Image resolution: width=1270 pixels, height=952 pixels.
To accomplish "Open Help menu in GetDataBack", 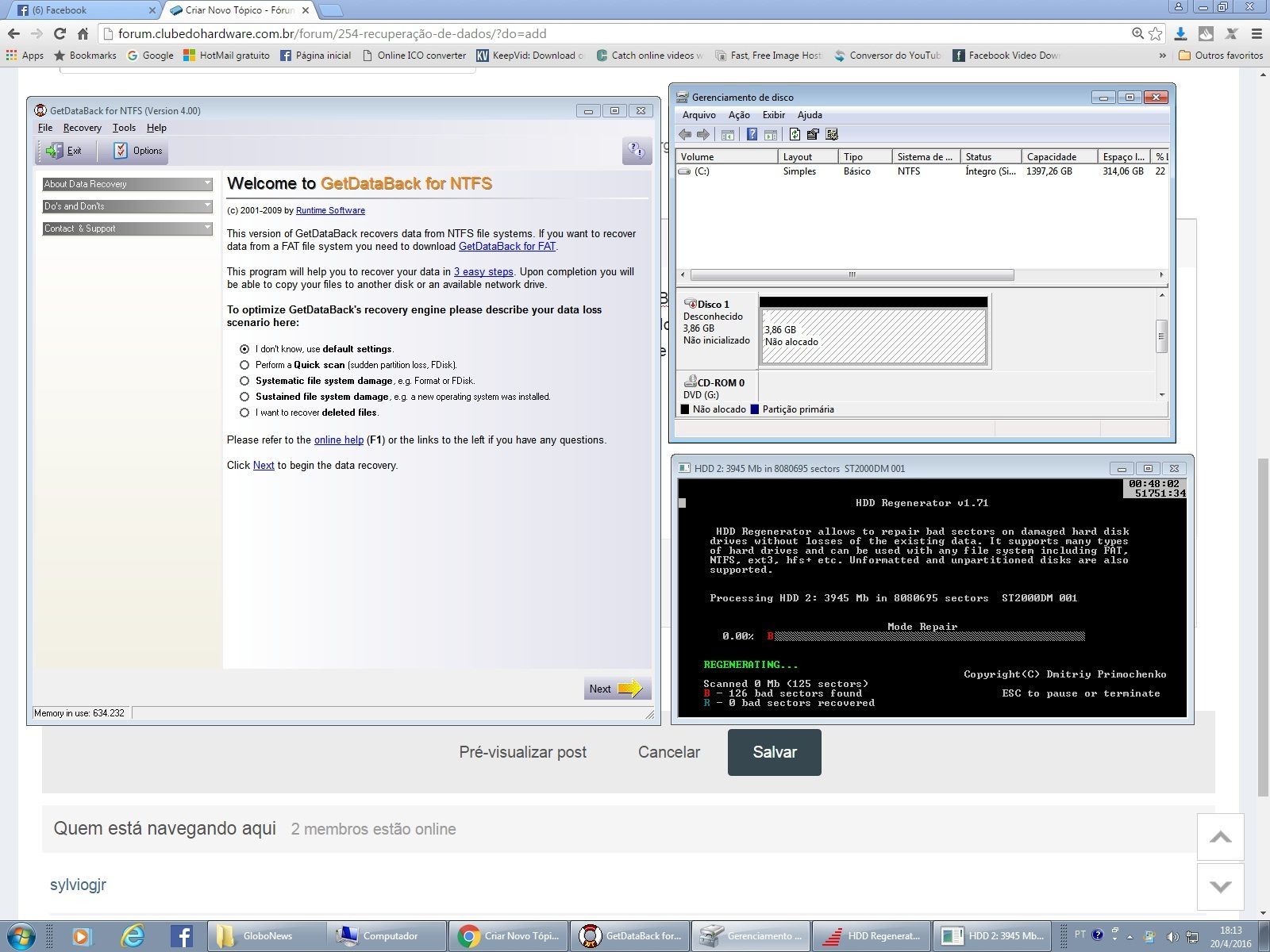I will 156,128.
